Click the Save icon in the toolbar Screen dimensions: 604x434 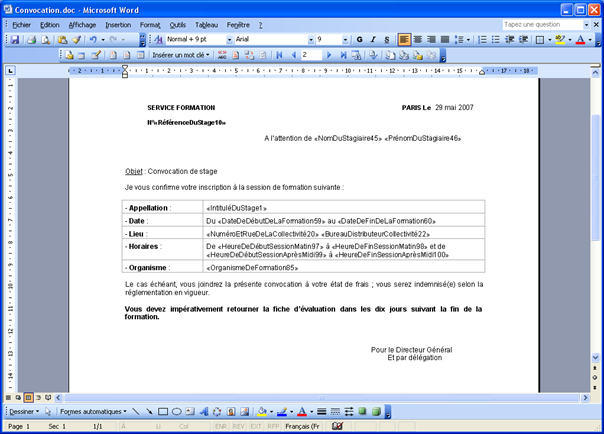tap(15, 40)
